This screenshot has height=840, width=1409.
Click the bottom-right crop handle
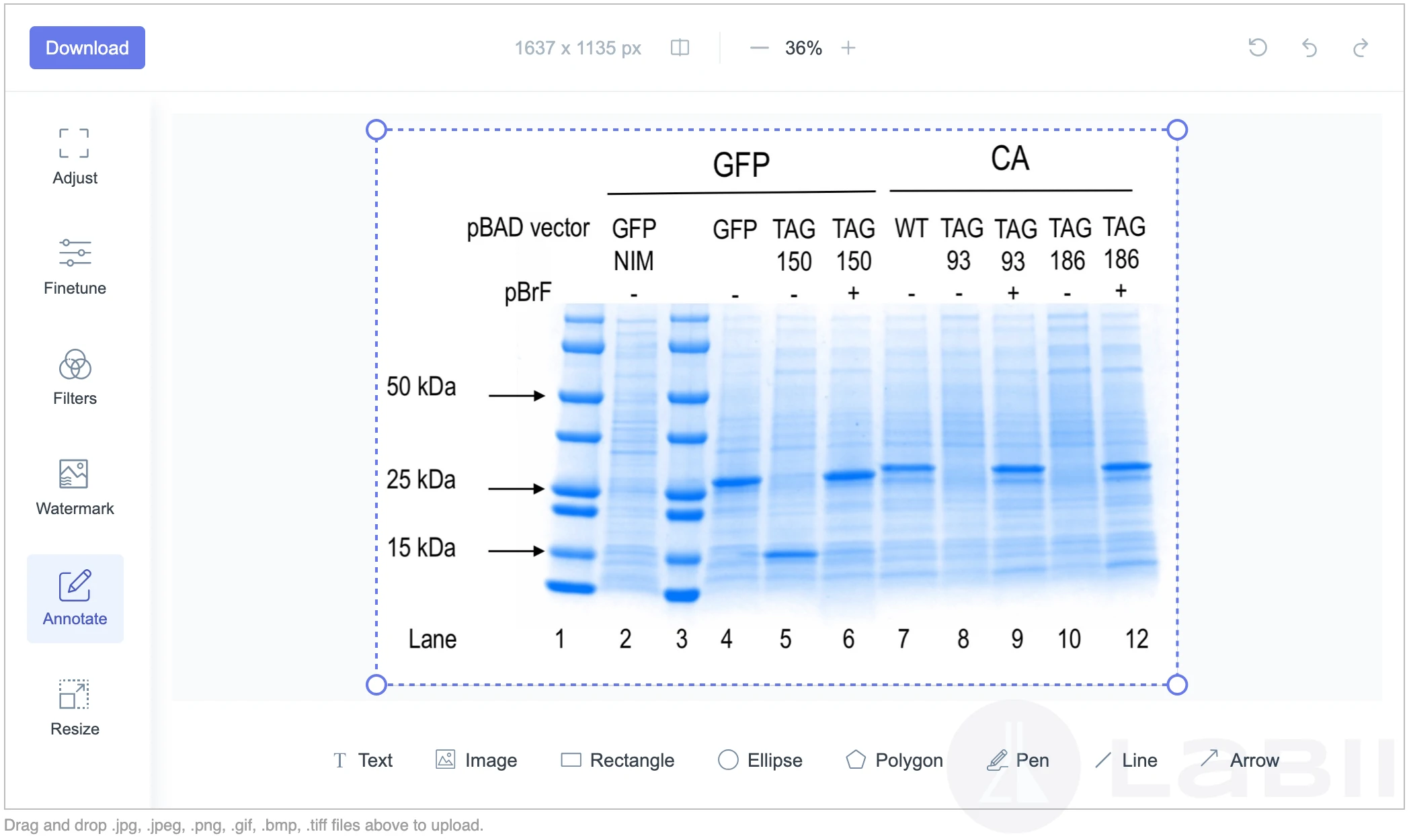(x=1177, y=685)
